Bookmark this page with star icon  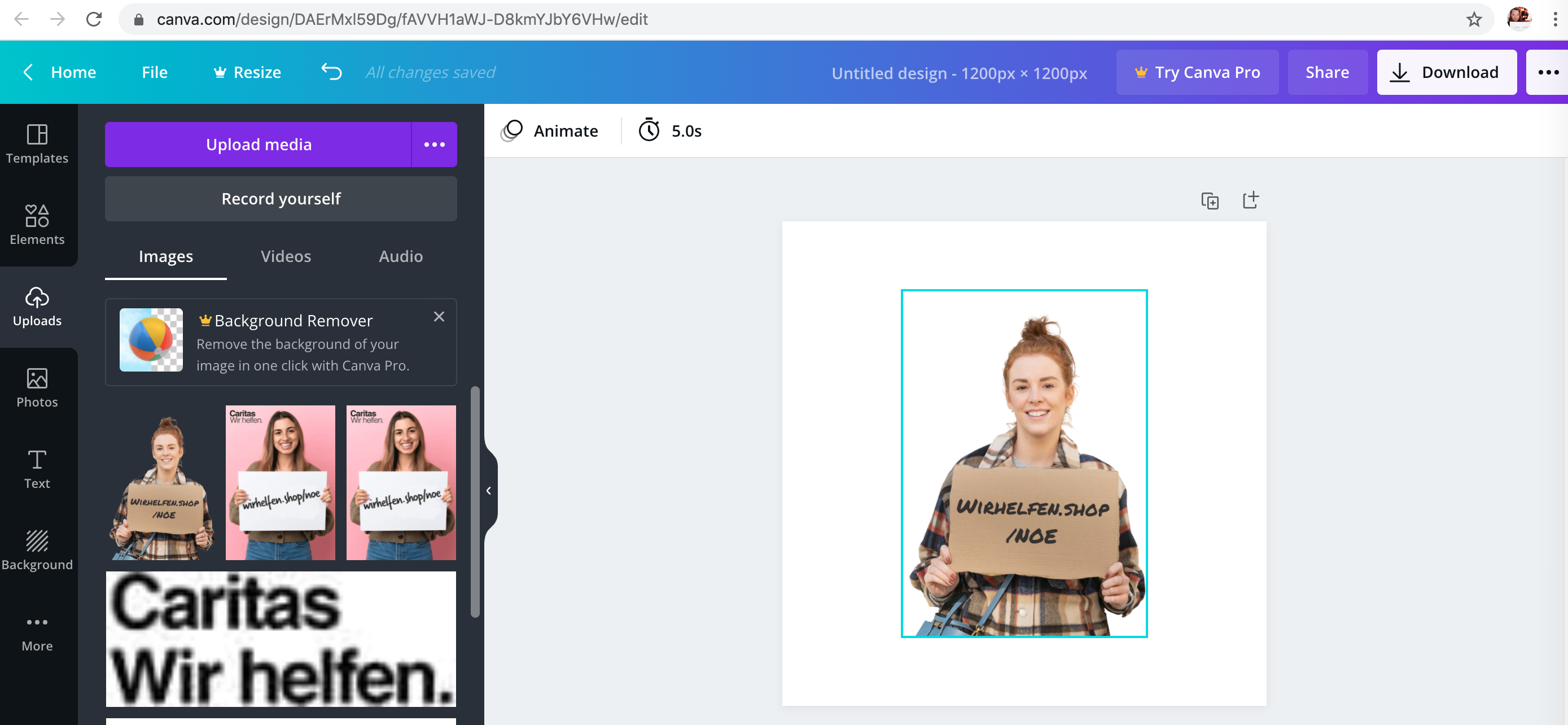tap(1474, 19)
